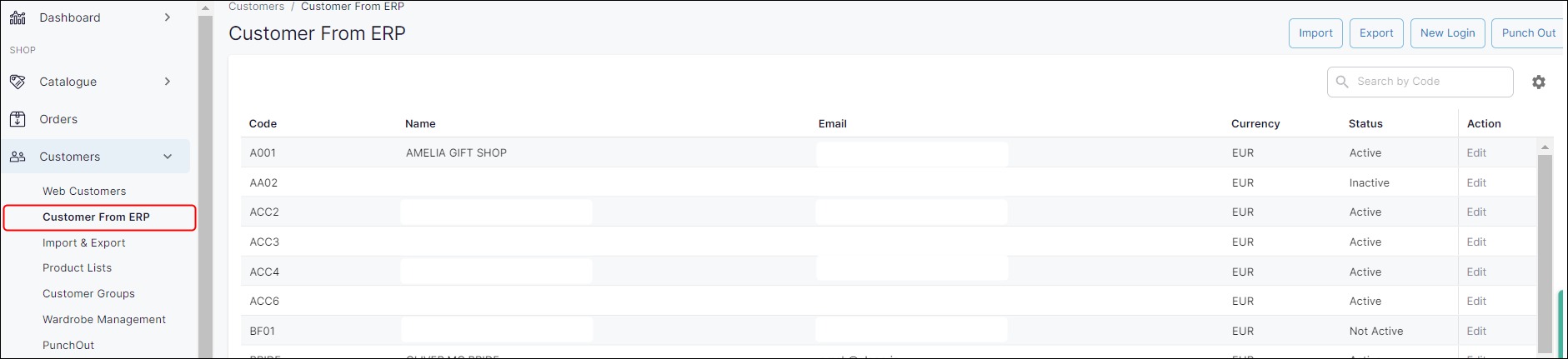Select Customer From ERP menu item
1568x359 pixels.
point(96,217)
